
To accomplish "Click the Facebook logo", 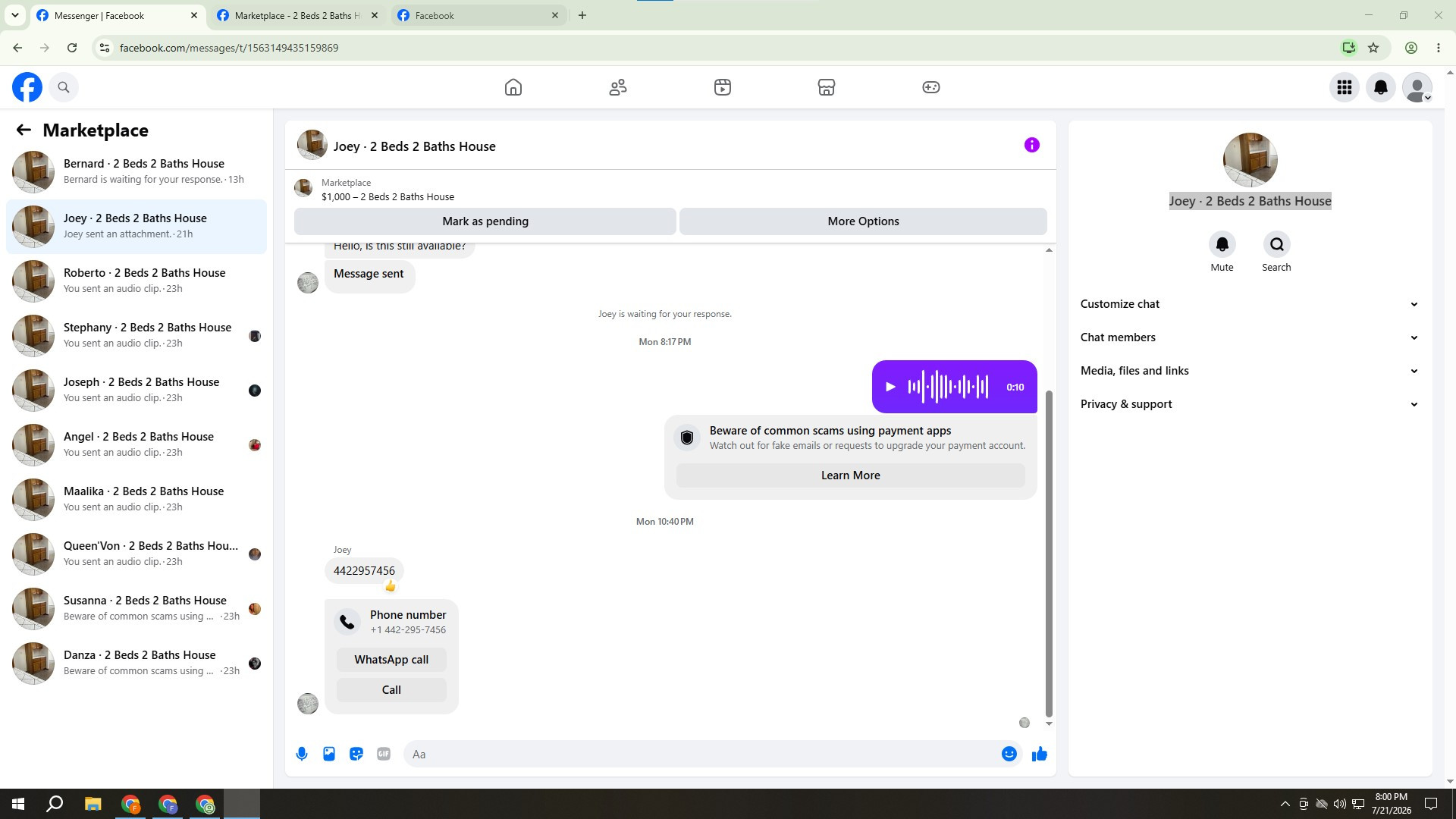I will [27, 87].
